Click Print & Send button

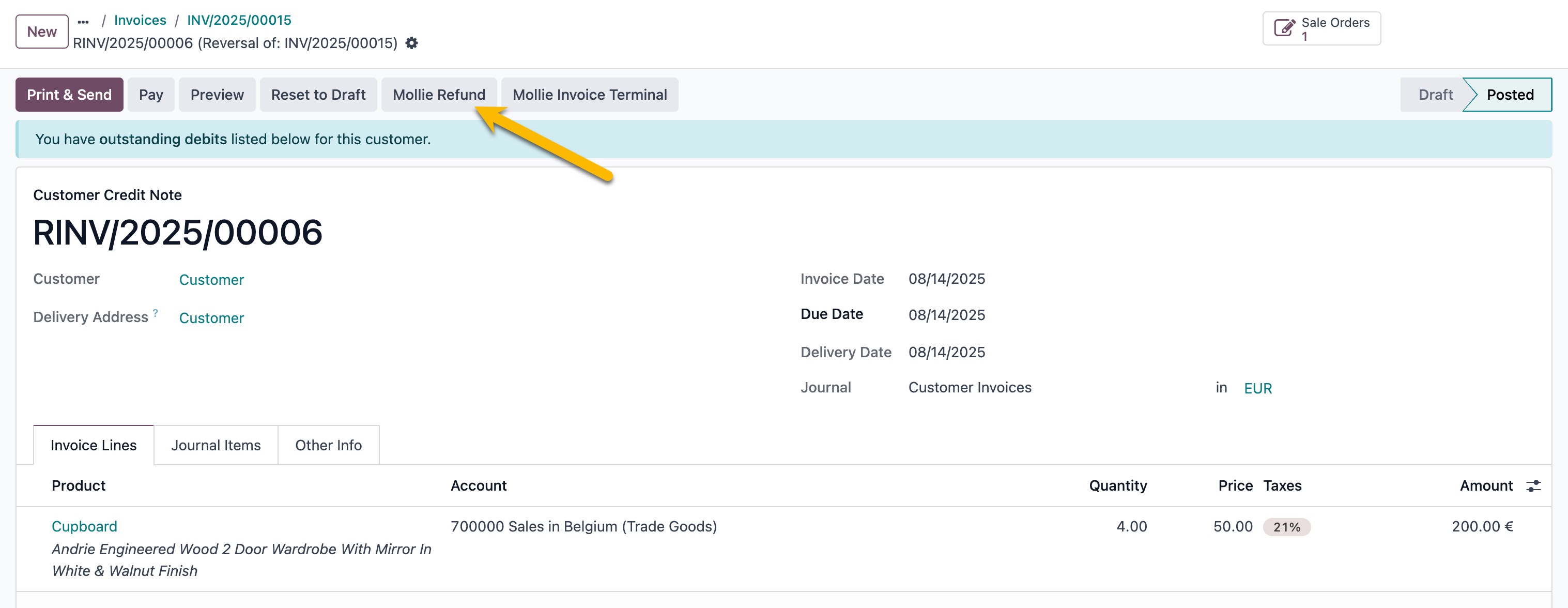click(69, 95)
